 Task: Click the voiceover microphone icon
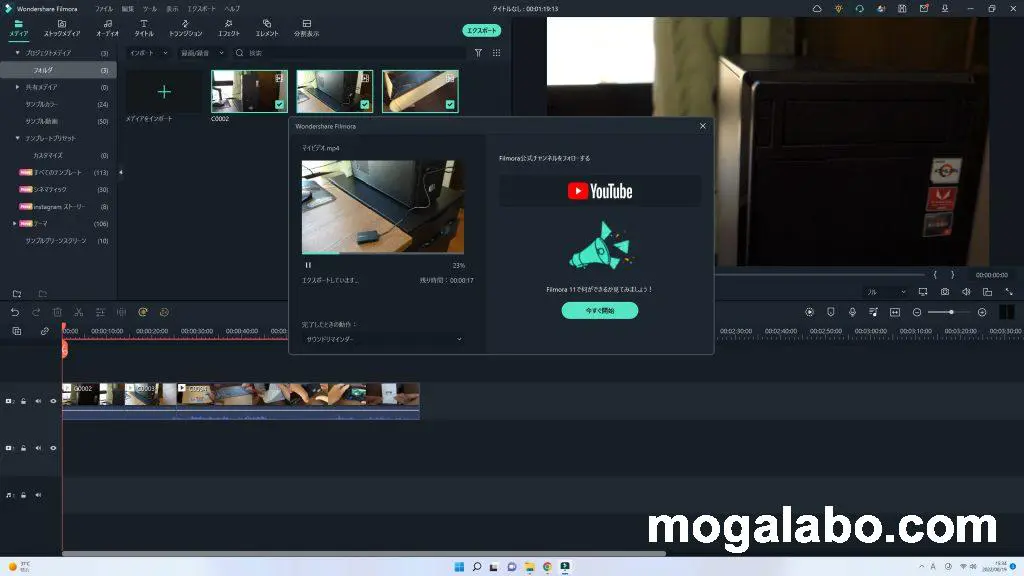click(x=852, y=312)
